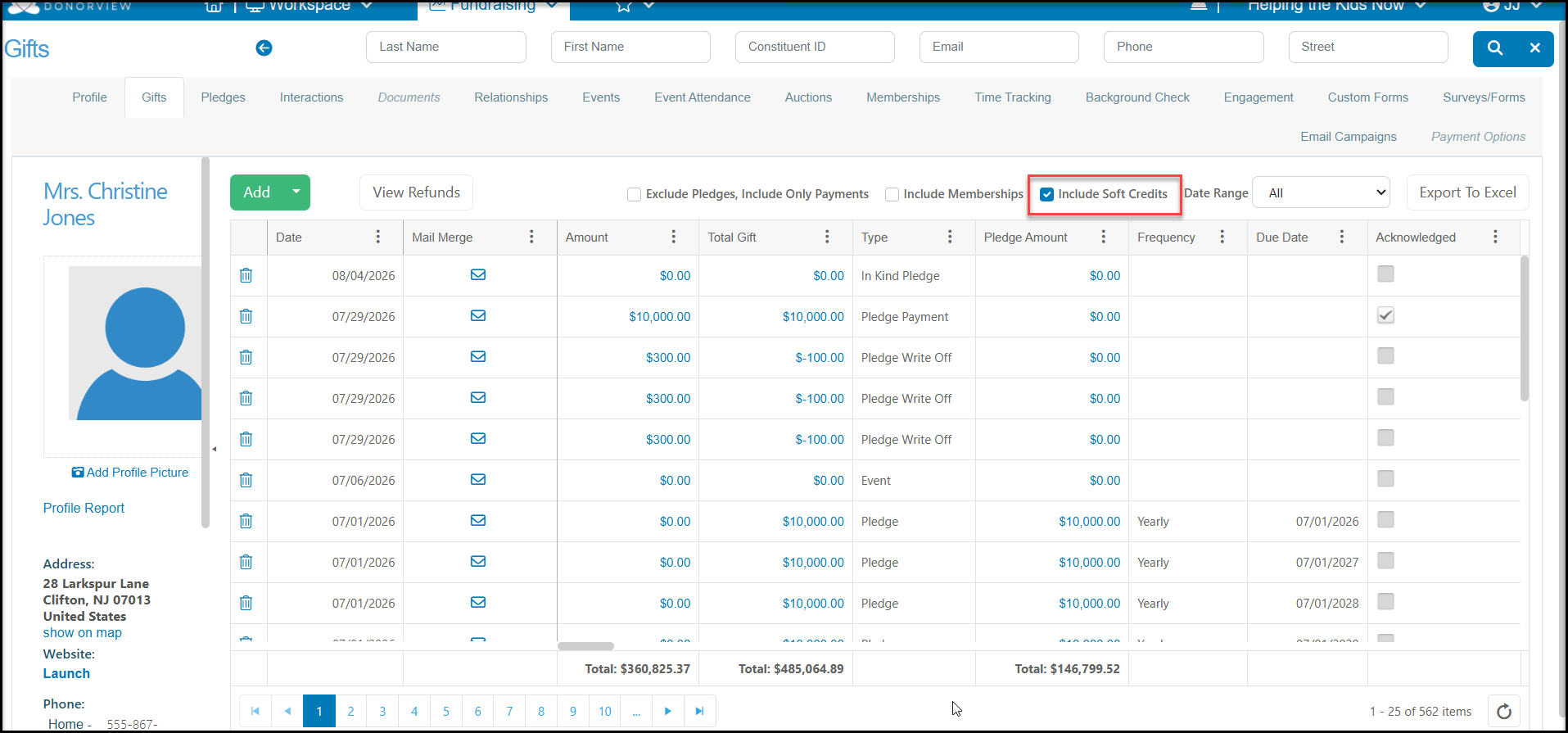Collapse the constituent side panel arrow
The height and width of the screenshot is (733, 1568).
point(215,449)
